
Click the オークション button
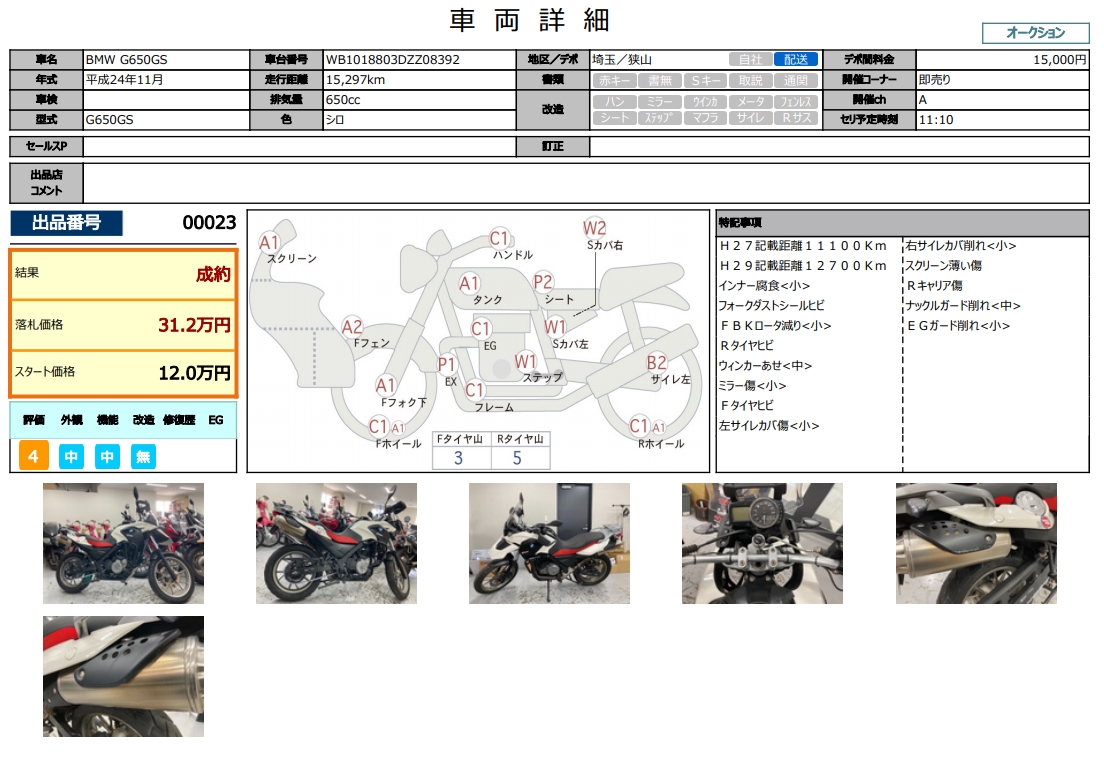tap(1035, 33)
